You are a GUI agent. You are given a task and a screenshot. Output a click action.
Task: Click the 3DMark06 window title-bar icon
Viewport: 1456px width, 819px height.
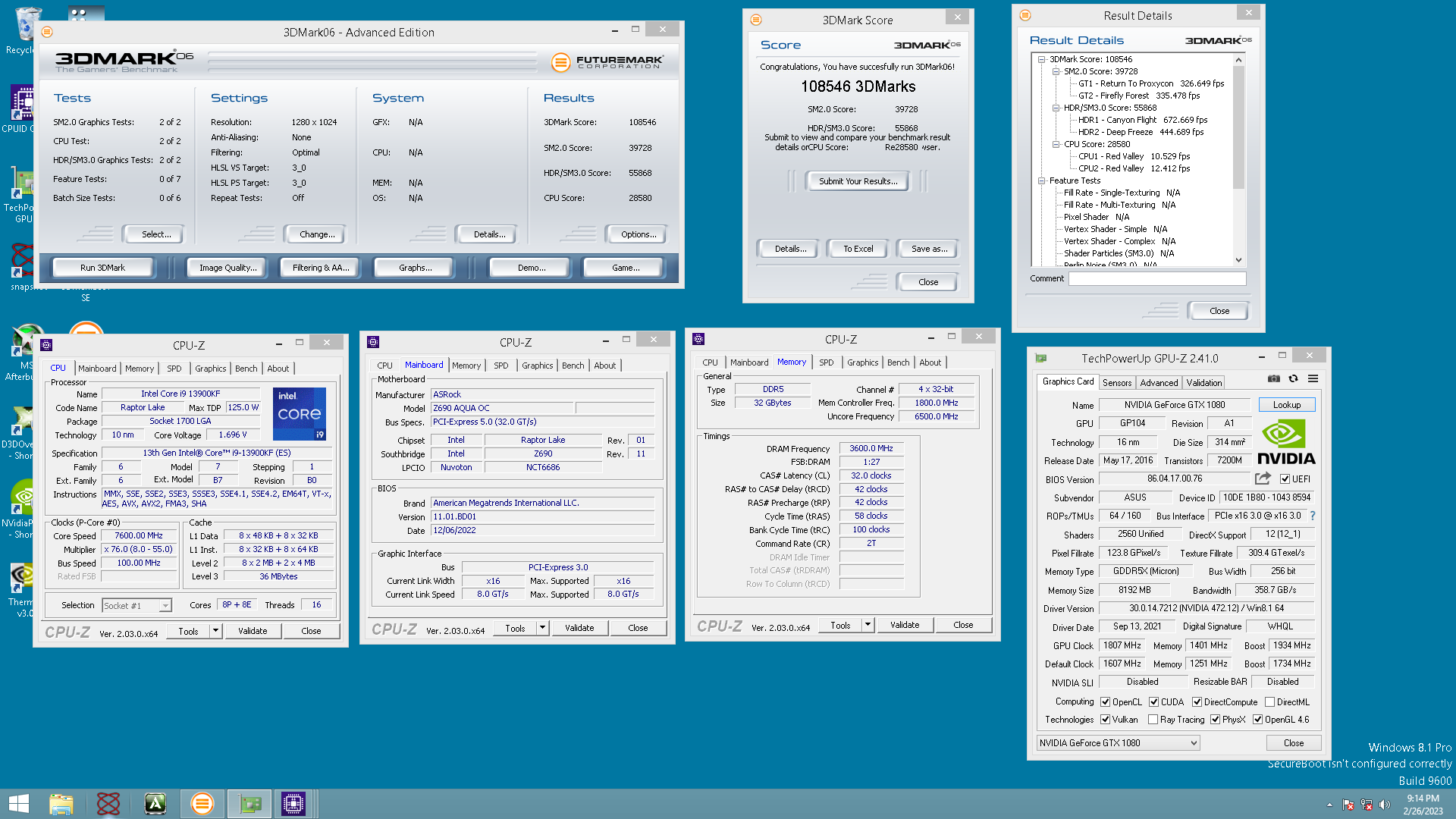tap(47, 32)
